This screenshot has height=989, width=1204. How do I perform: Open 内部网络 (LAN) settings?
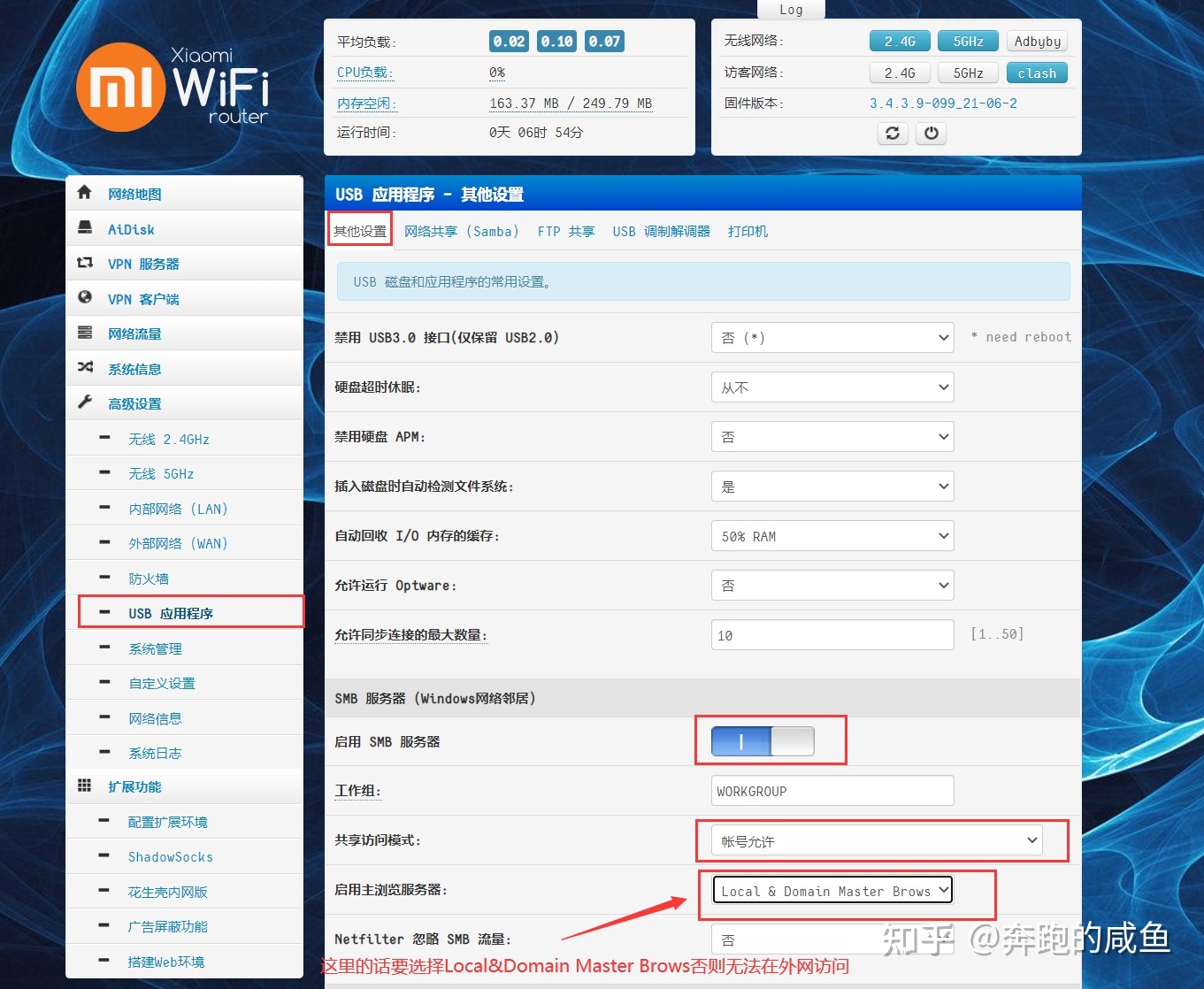(x=178, y=509)
